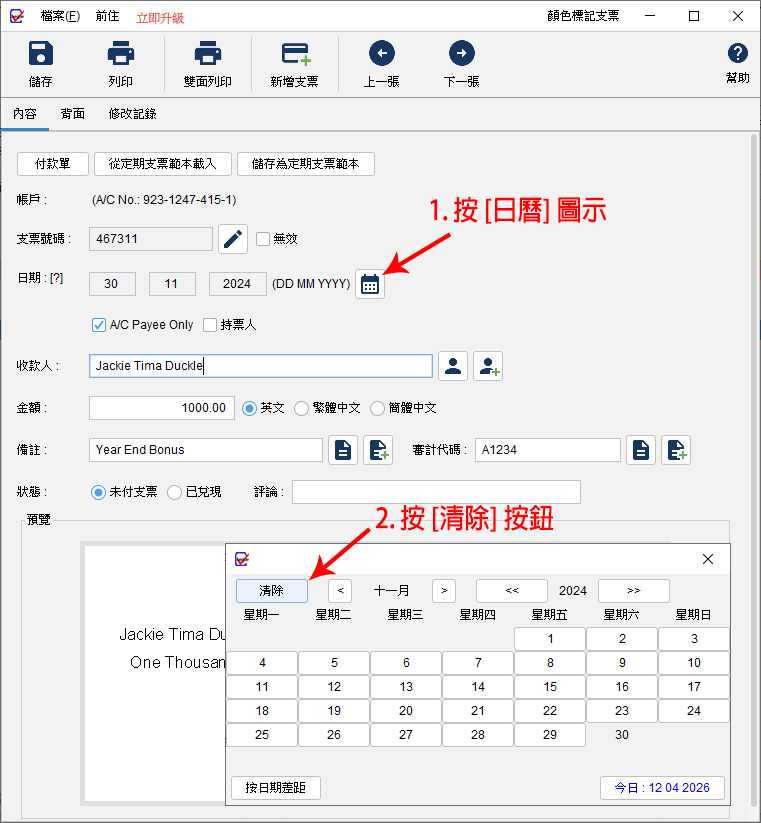Screen dimensions: 761x823
Task: Uncheck the A/C Payee Only checkbox
Action: pos(99,325)
